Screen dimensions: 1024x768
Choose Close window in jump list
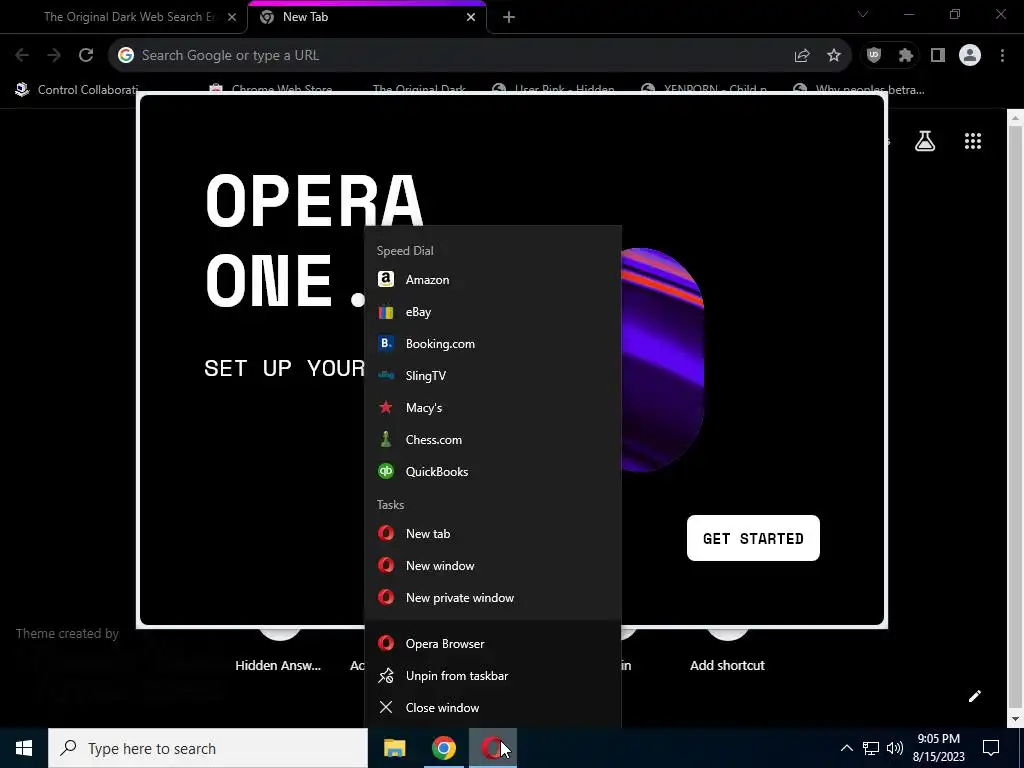click(x=492, y=707)
